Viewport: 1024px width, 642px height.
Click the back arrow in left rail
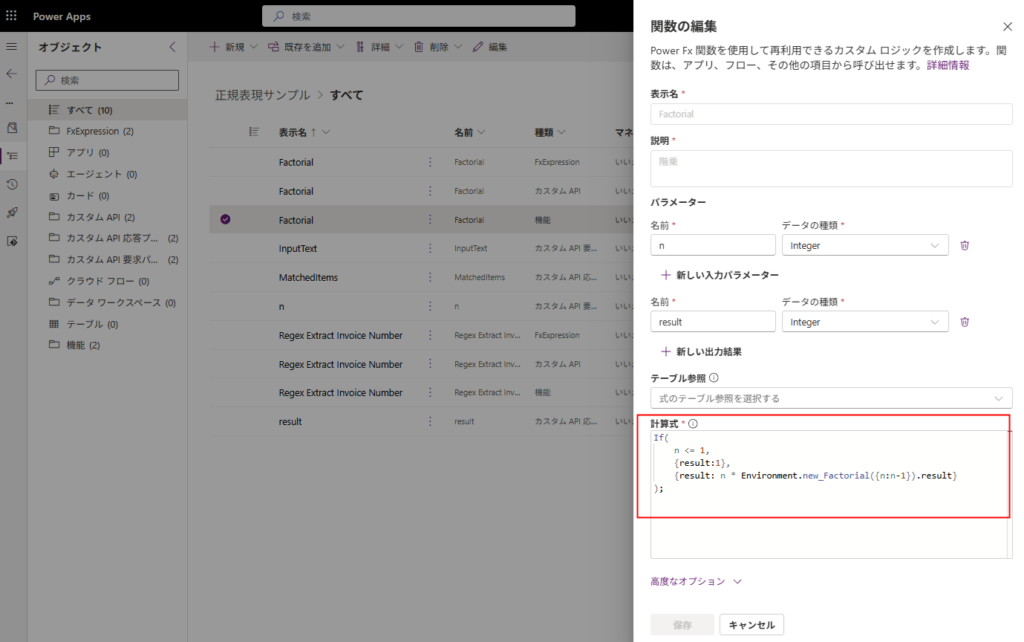12,73
